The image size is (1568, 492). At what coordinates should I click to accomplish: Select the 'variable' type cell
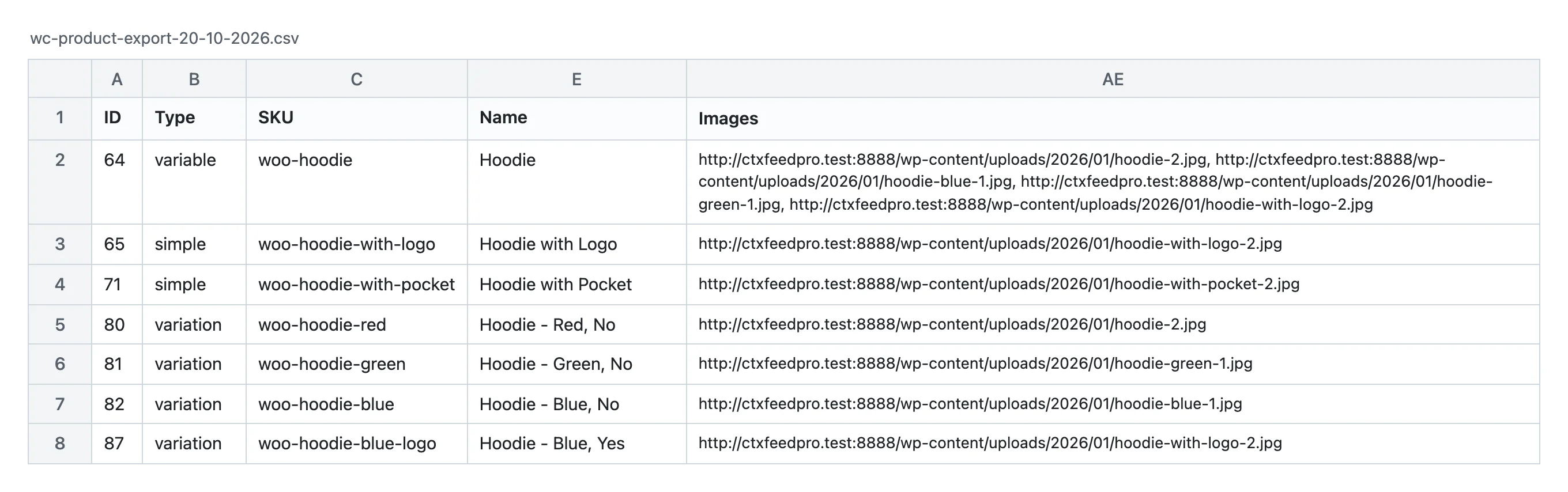click(194, 182)
